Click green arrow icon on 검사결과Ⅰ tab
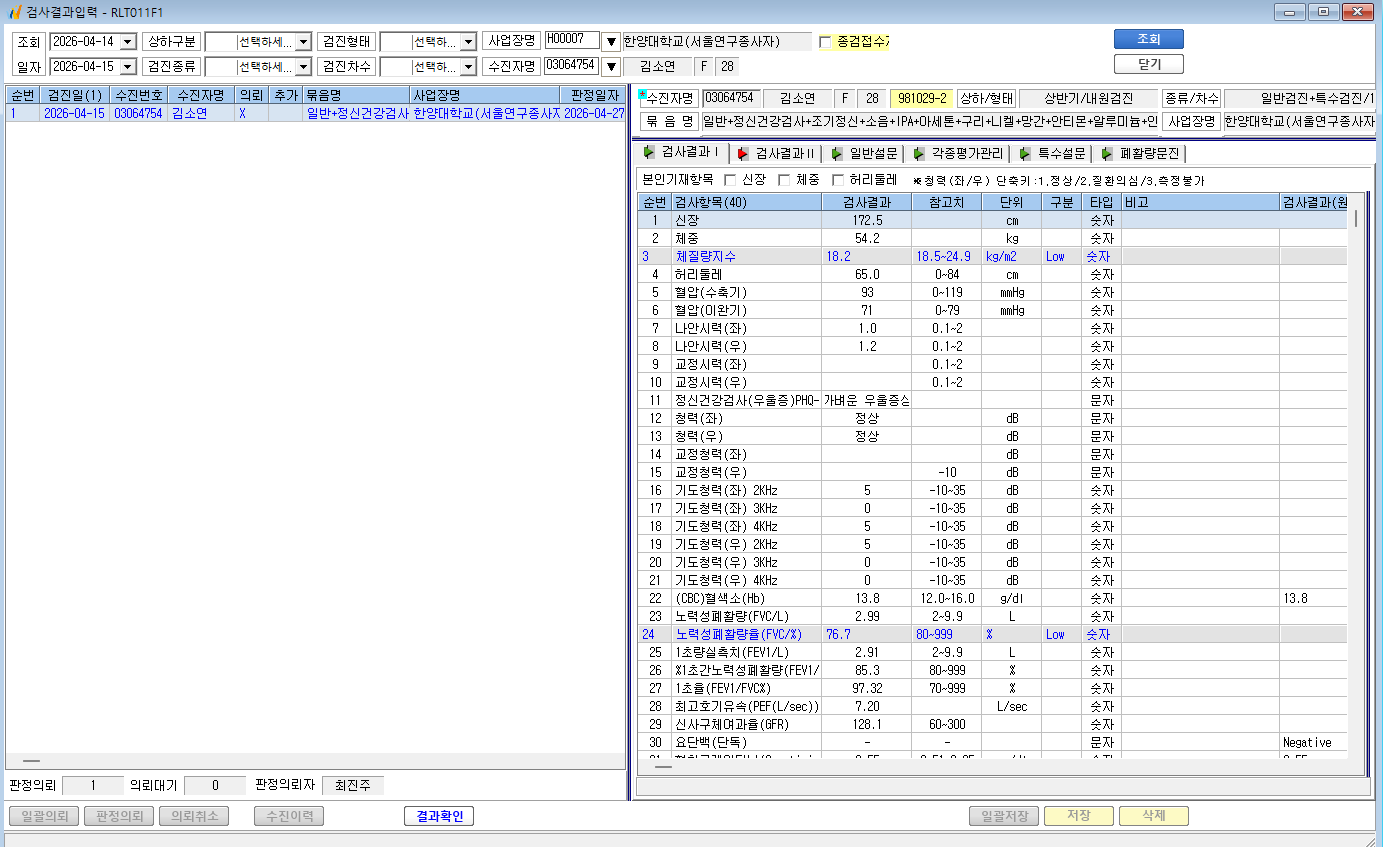 click(x=648, y=152)
